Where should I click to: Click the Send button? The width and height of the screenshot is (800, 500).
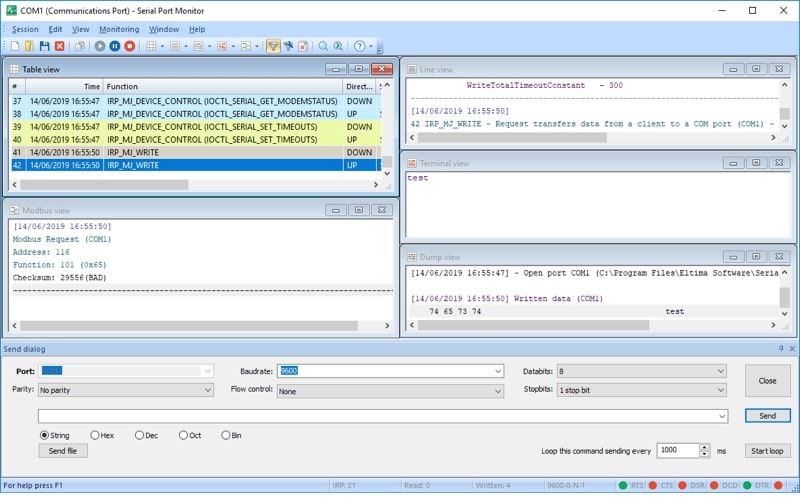(767, 416)
